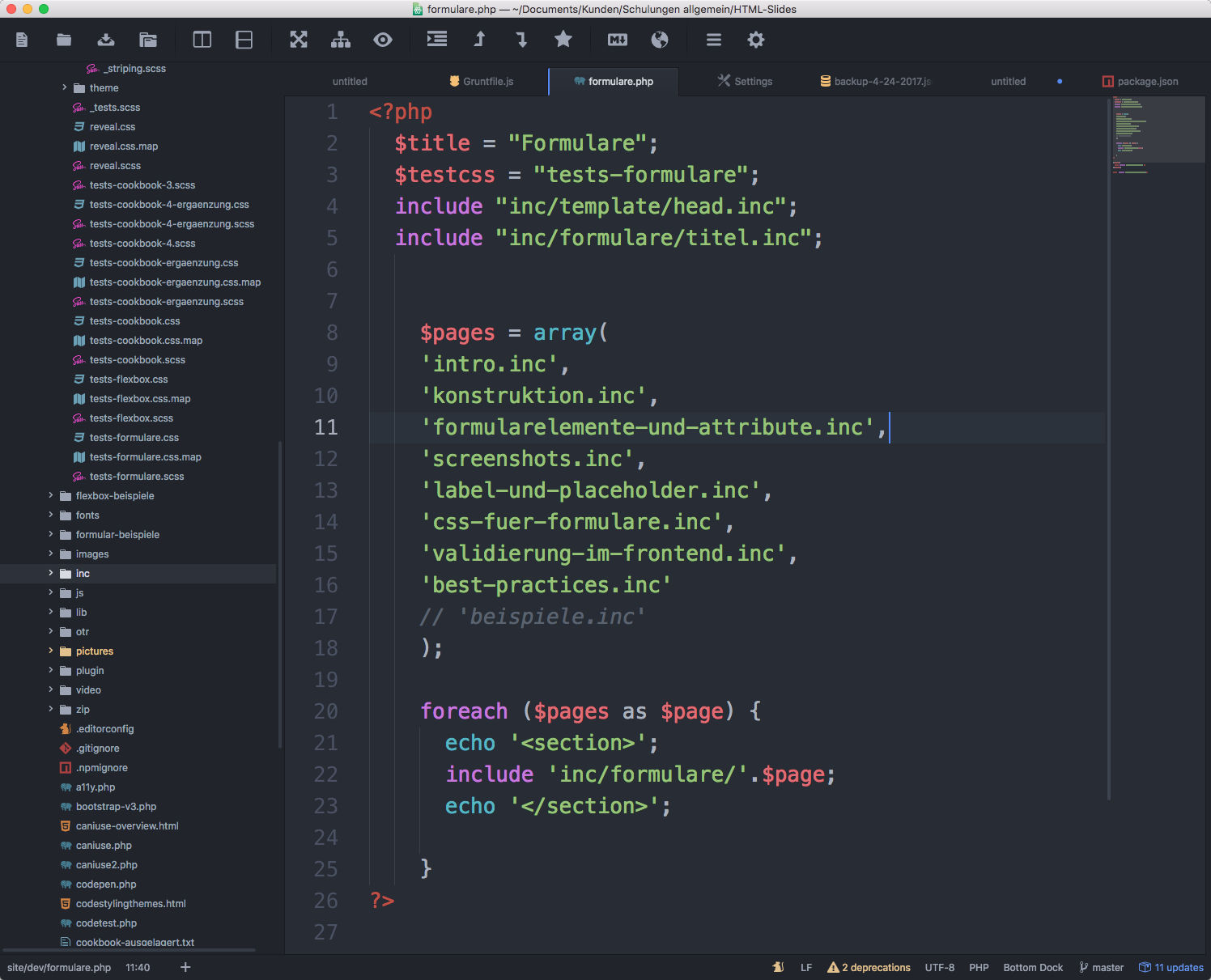
Task: Toggle fullscreen from the toolbar
Action: 299,40
